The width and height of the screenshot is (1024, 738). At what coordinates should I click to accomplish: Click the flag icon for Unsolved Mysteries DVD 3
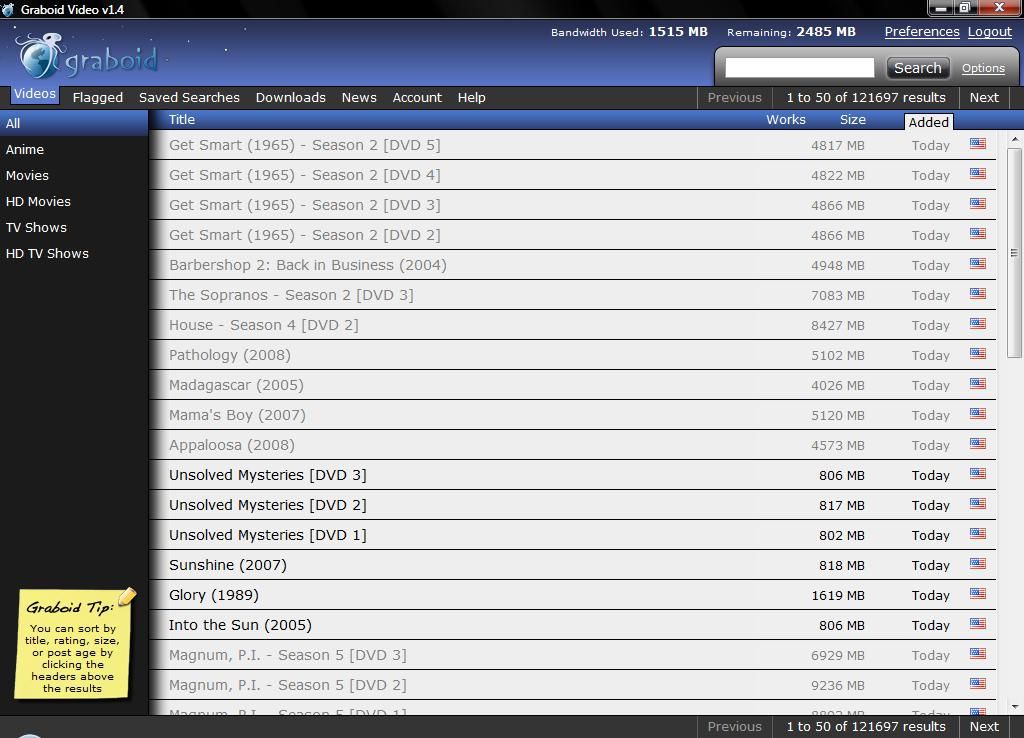click(978, 474)
